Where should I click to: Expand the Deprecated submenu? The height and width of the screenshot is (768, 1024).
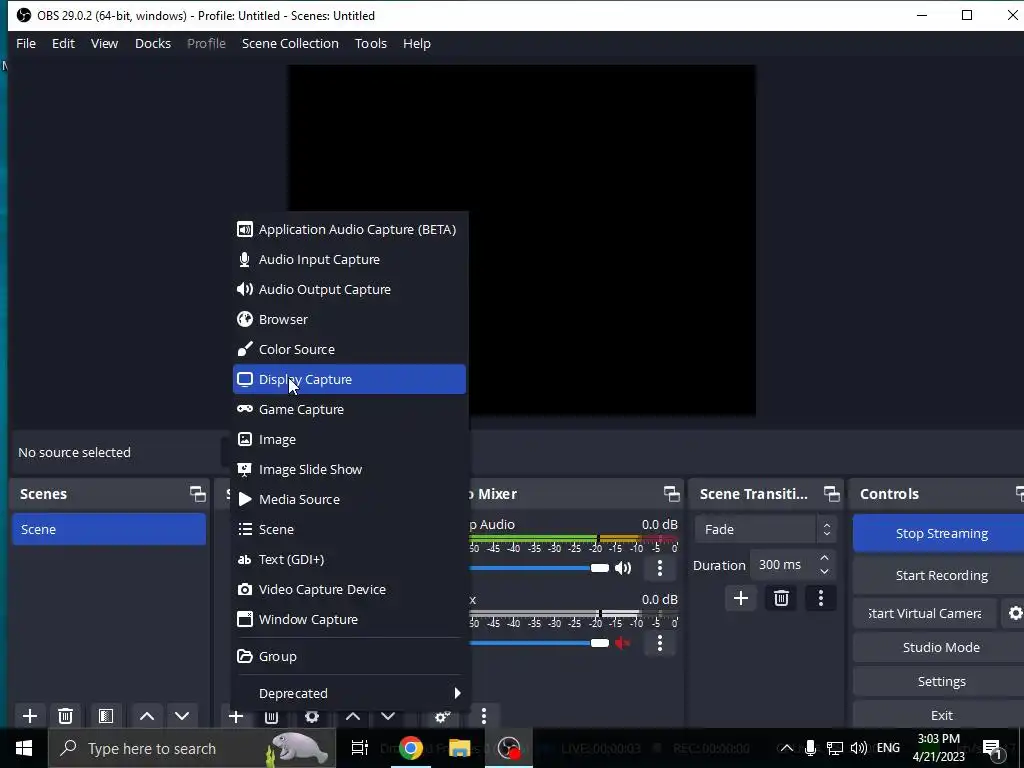349,693
